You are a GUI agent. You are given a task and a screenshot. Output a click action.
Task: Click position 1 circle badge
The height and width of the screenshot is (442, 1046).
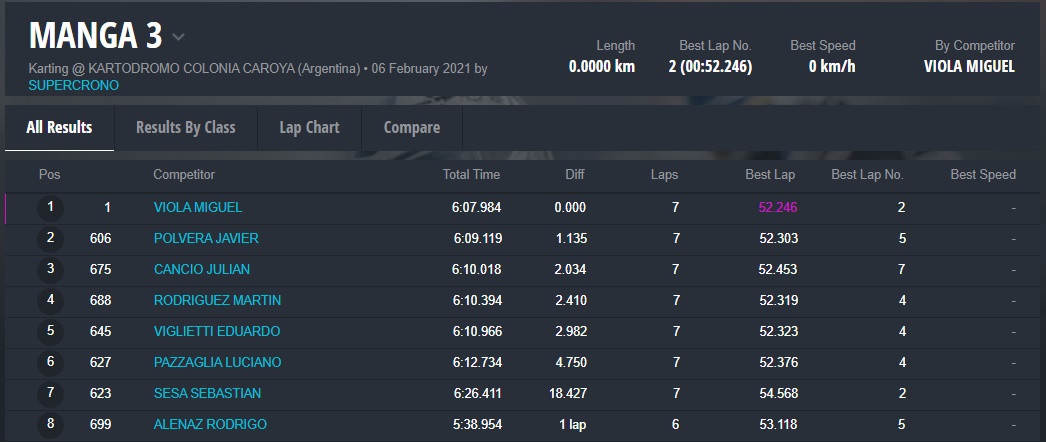(x=49, y=208)
